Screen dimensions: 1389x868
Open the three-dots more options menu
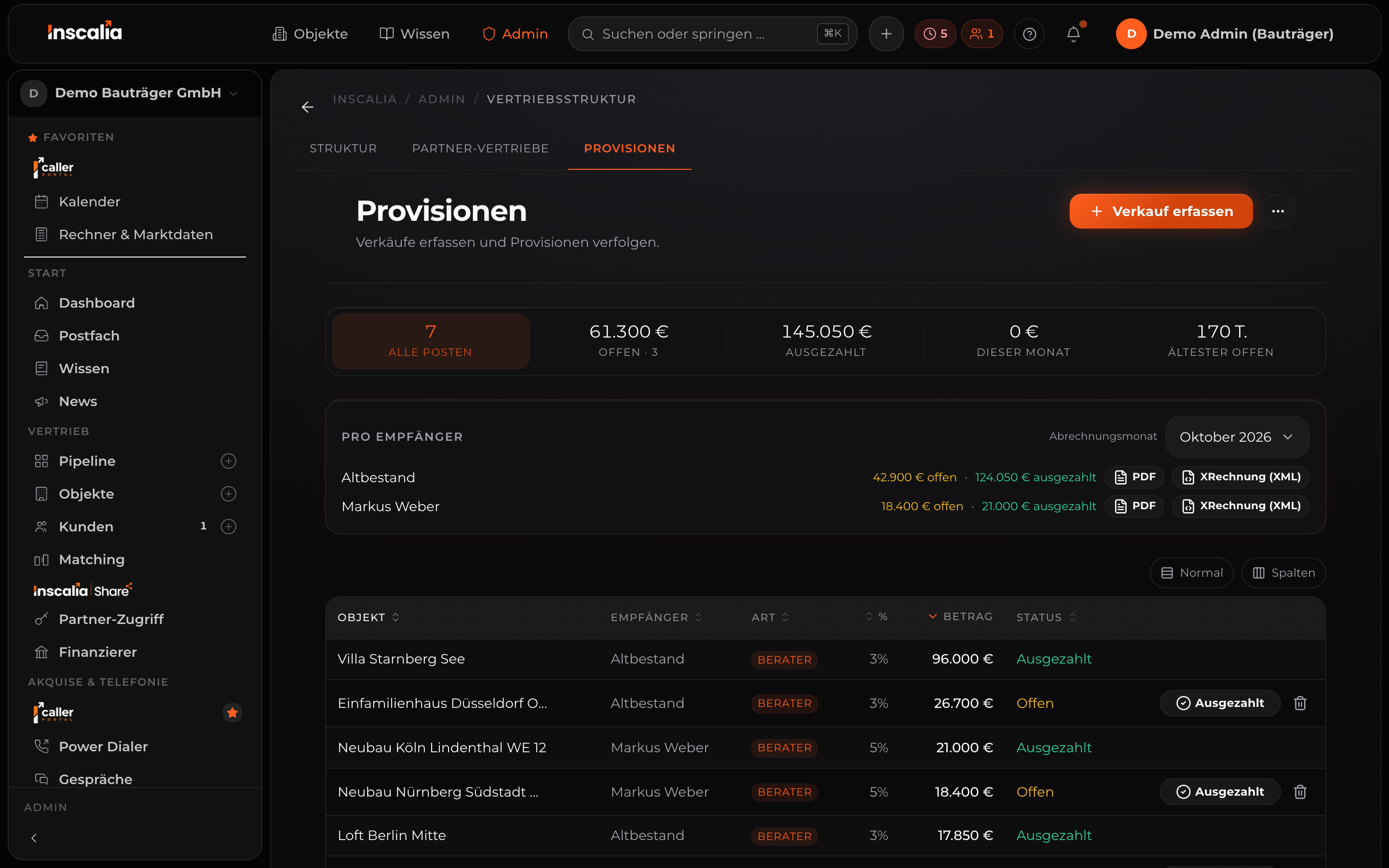coord(1278,211)
